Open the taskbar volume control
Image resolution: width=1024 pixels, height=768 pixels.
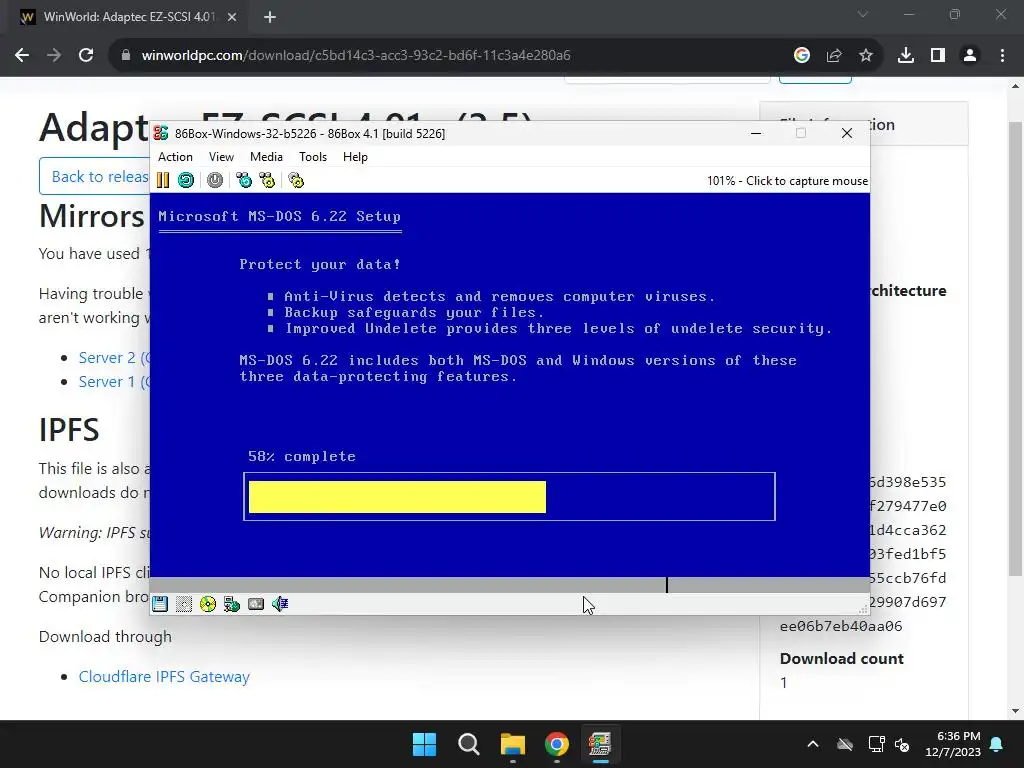pos(902,744)
